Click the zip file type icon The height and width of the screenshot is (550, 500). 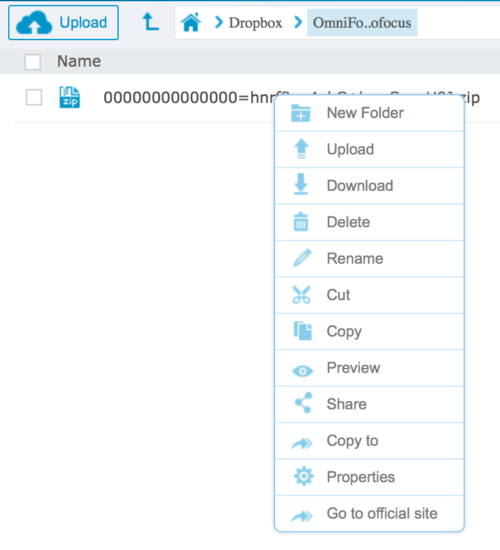pos(69,98)
